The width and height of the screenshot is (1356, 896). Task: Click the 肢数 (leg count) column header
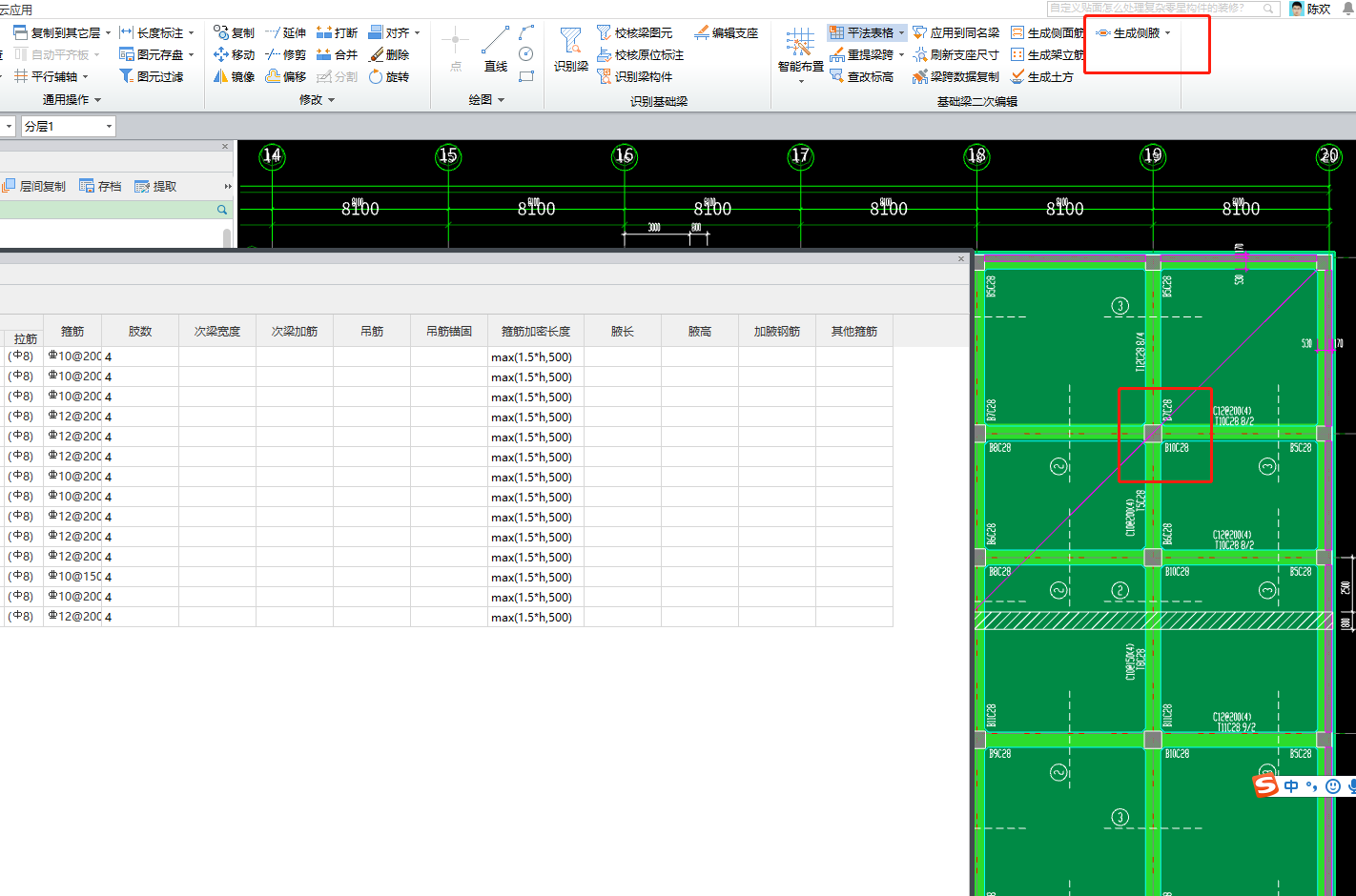tap(140, 331)
